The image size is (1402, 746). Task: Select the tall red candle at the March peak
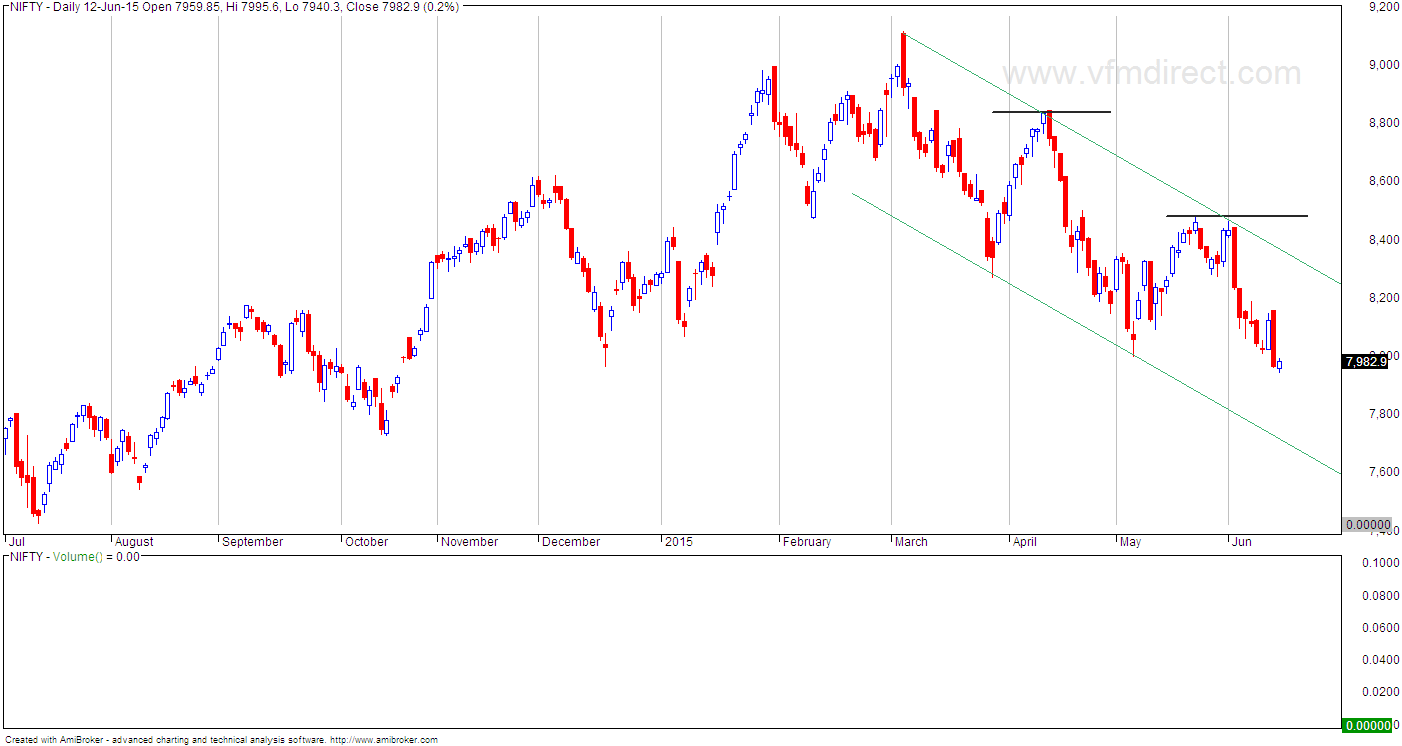pyautogui.click(x=905, y=60)
